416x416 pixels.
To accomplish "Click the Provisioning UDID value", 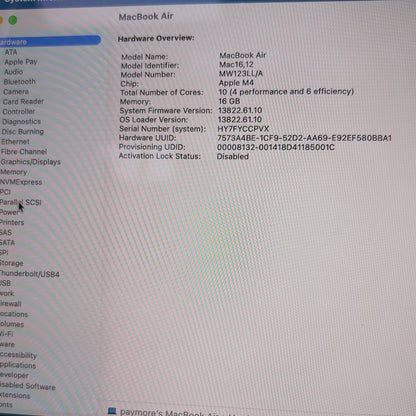I will (x=276, y=147).
